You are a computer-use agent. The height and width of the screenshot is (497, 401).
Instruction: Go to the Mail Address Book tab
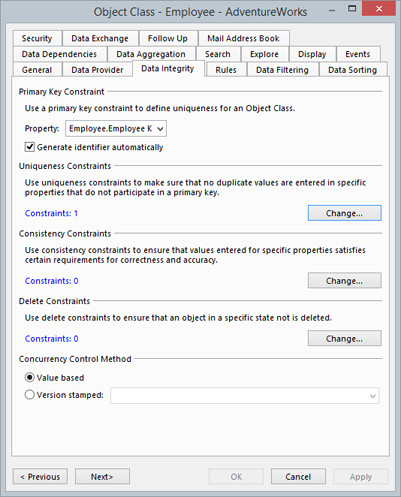click(244, 38)
